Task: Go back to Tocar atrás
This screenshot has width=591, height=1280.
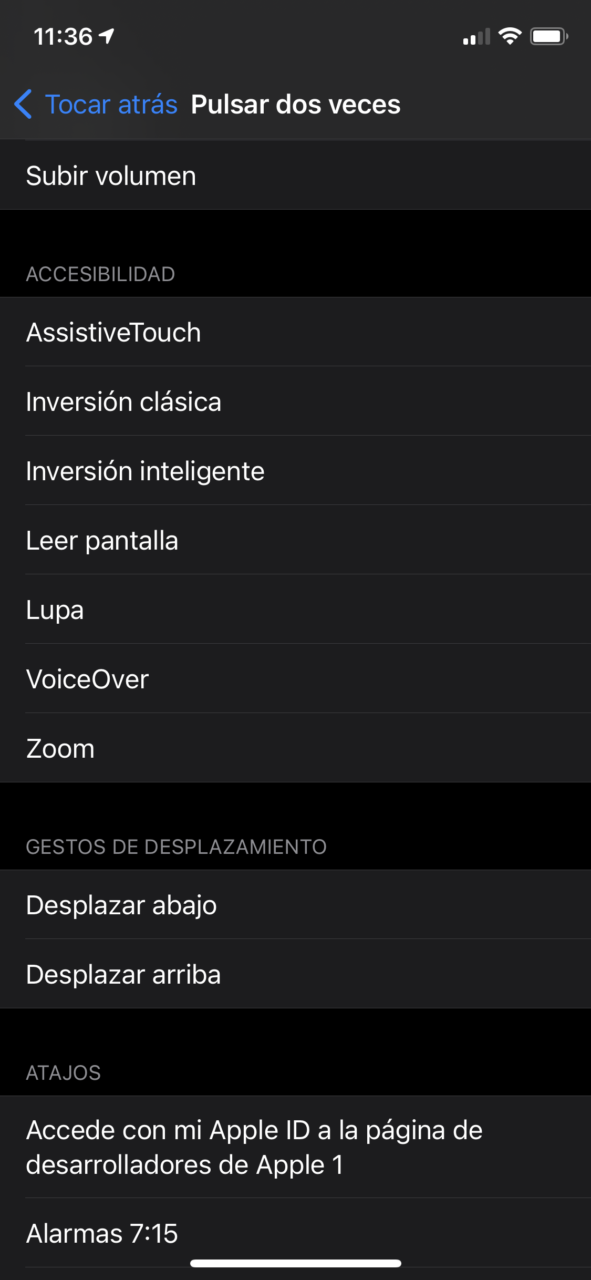Action: [x=96, y=104]
